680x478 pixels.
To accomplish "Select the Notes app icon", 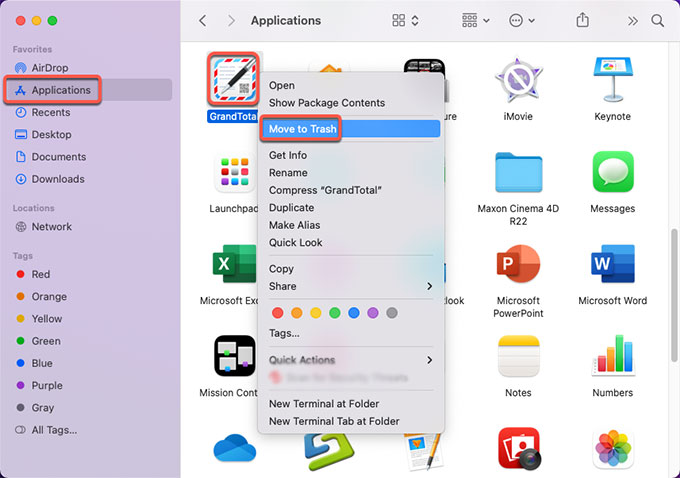I will coord(518,356).
